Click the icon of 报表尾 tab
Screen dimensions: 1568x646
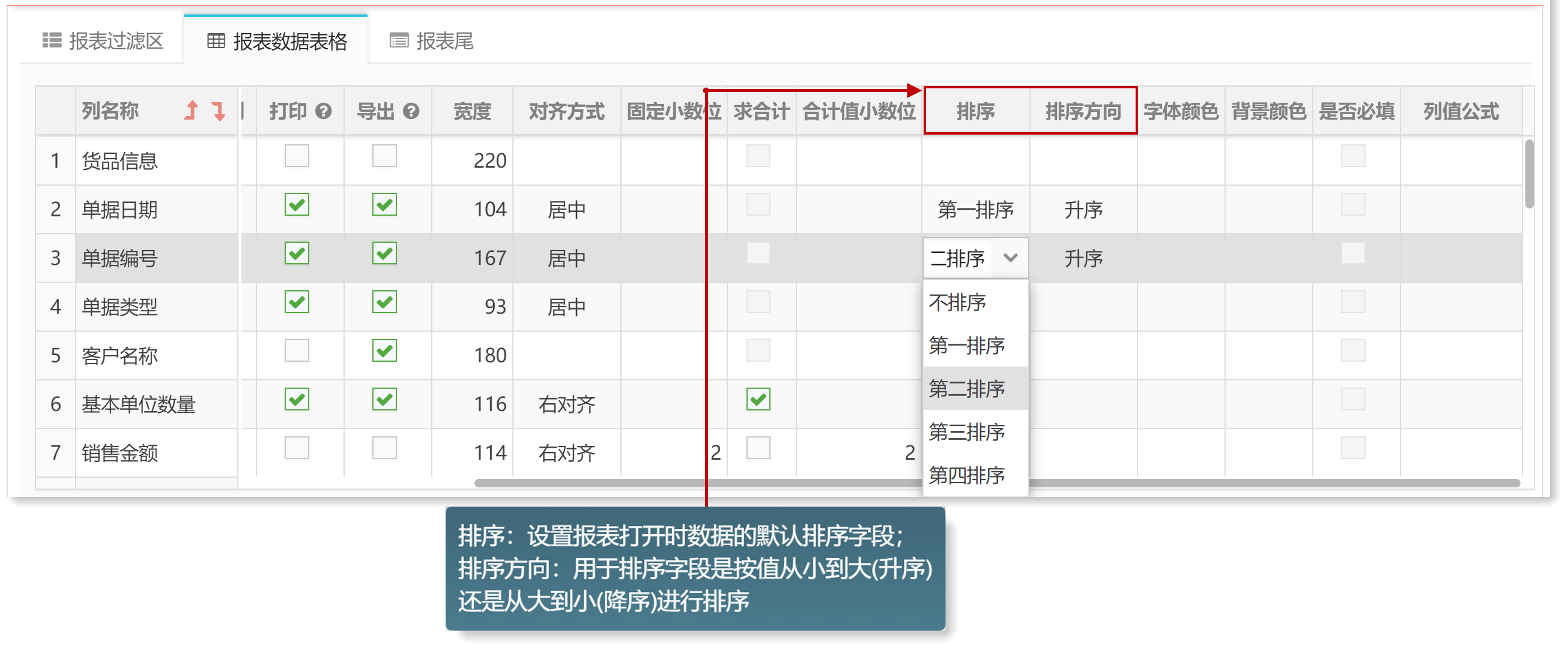(399, 41)
